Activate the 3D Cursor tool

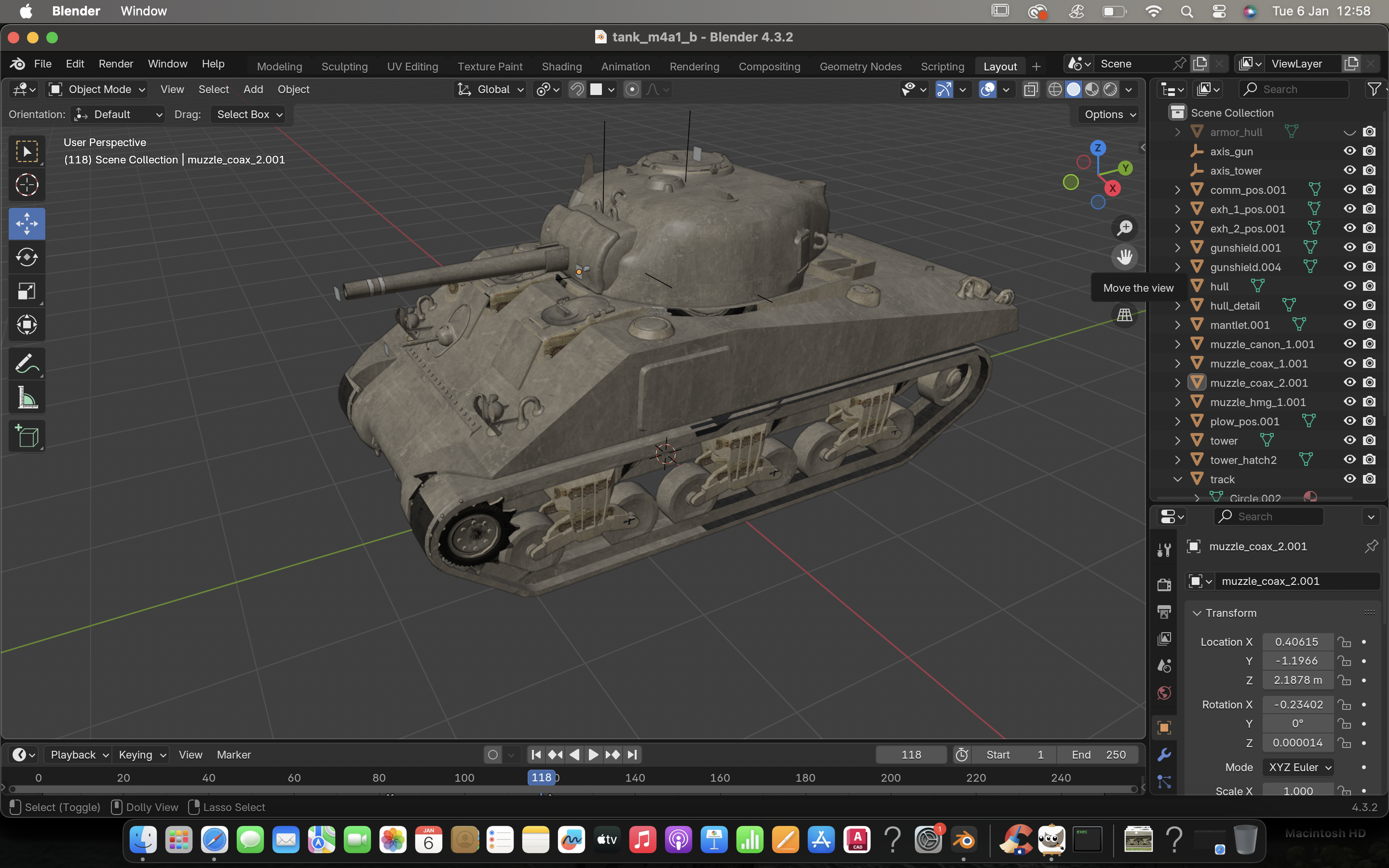pyautogui.click(x=27, y=185)
